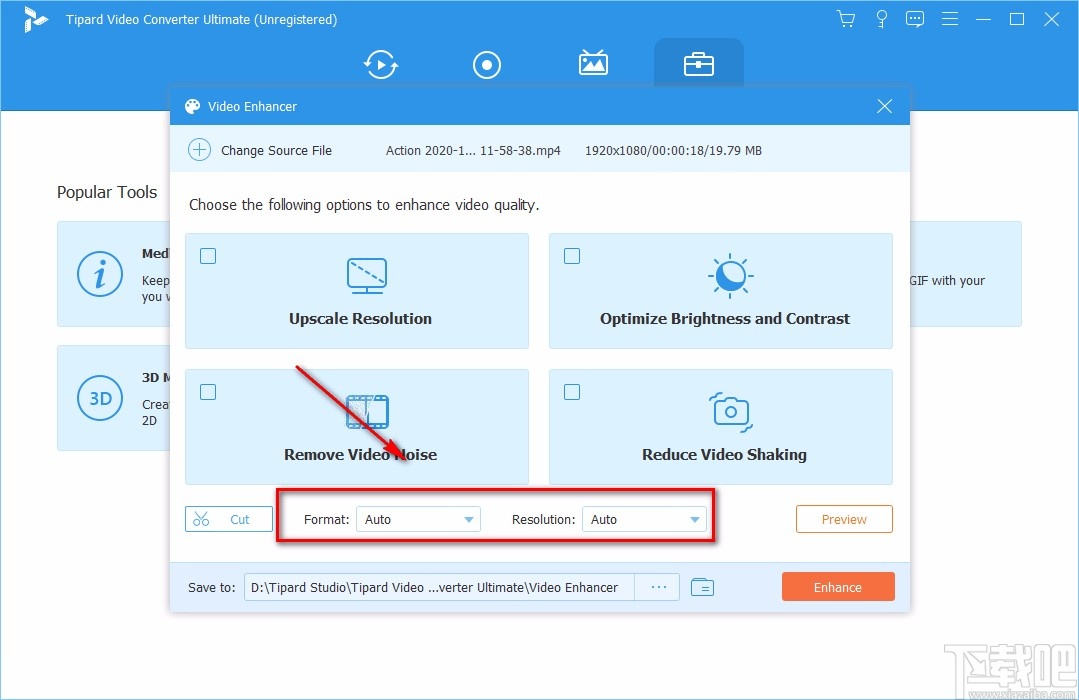Click the Upscale Resolution label
1079x700 pixels.
tap(361, 319)
